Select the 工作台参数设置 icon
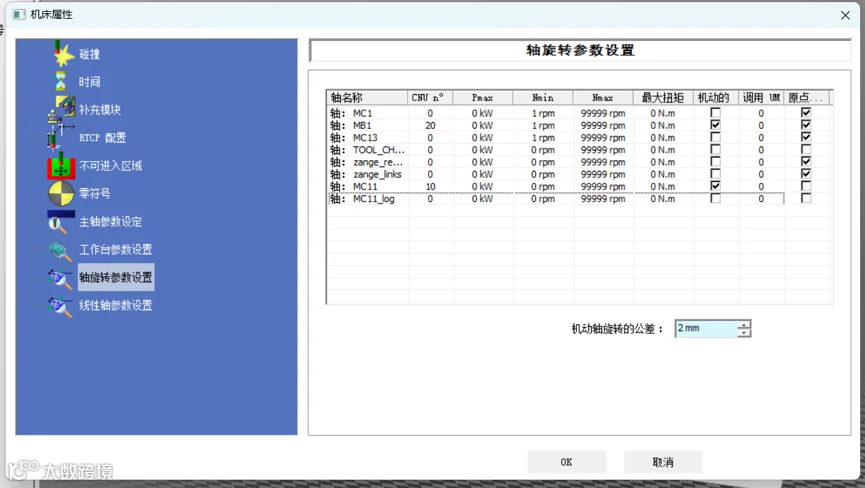Image resolution: width=865 pixels, height=488 pixels. pos(60,250)
